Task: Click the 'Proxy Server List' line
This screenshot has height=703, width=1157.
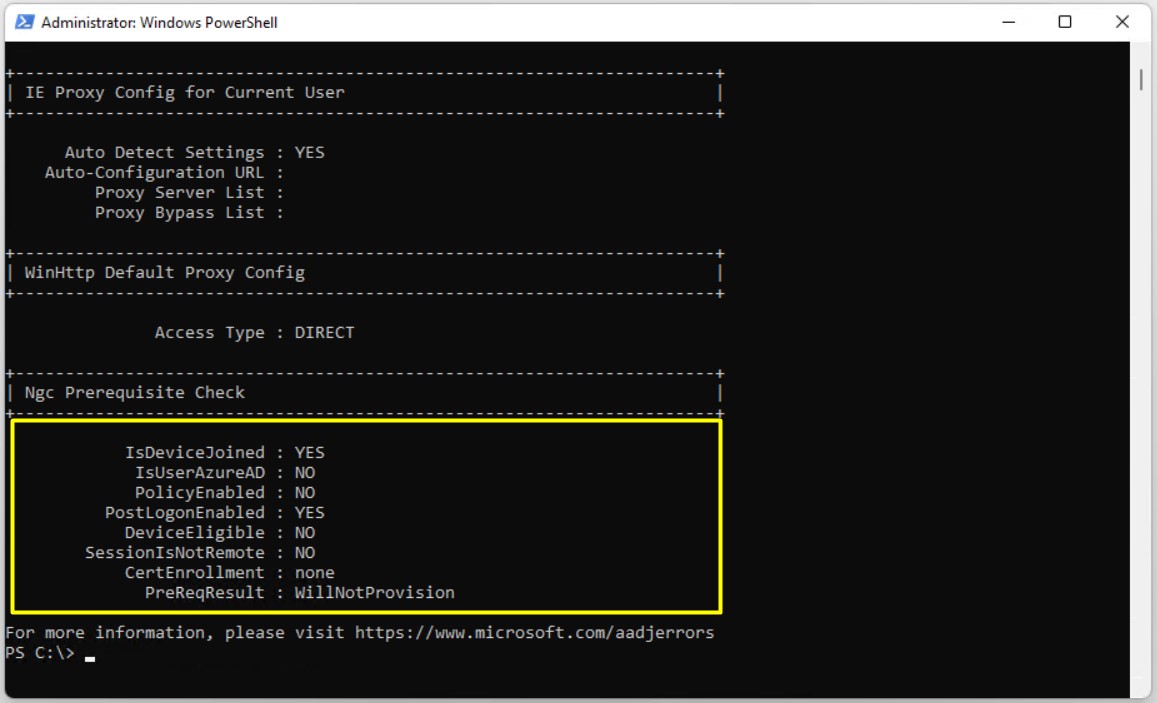Action: pyautogui.click(x=189, y=193)
